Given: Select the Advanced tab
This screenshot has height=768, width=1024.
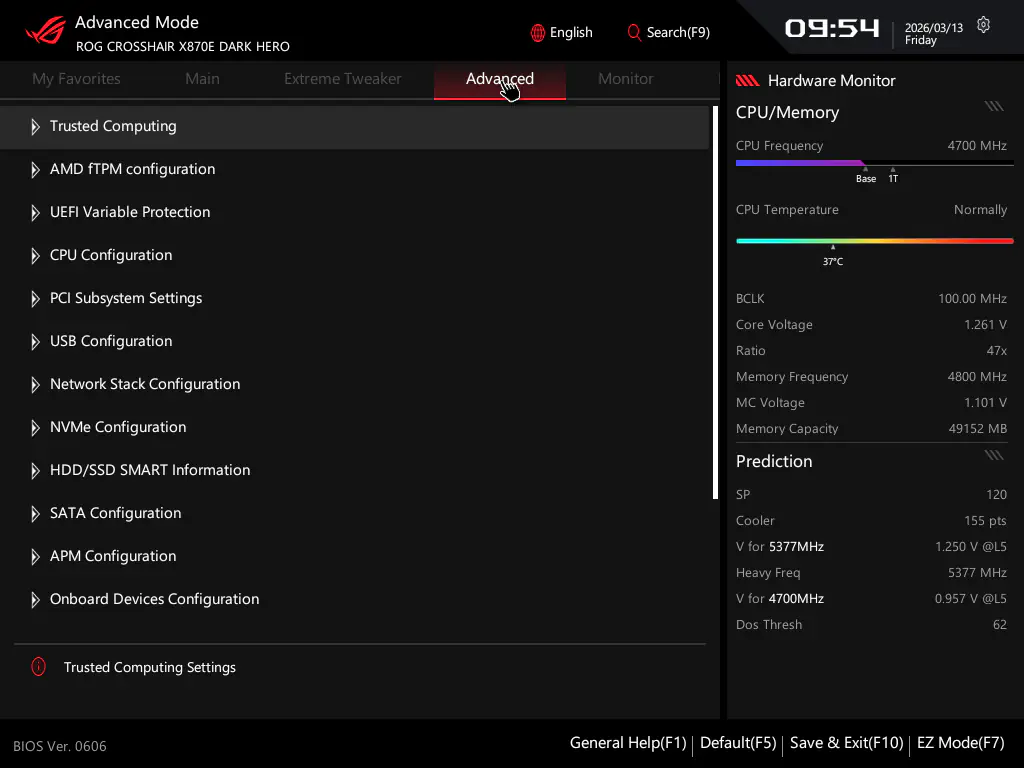Looking at the screenshot, I should pos(500,79).
